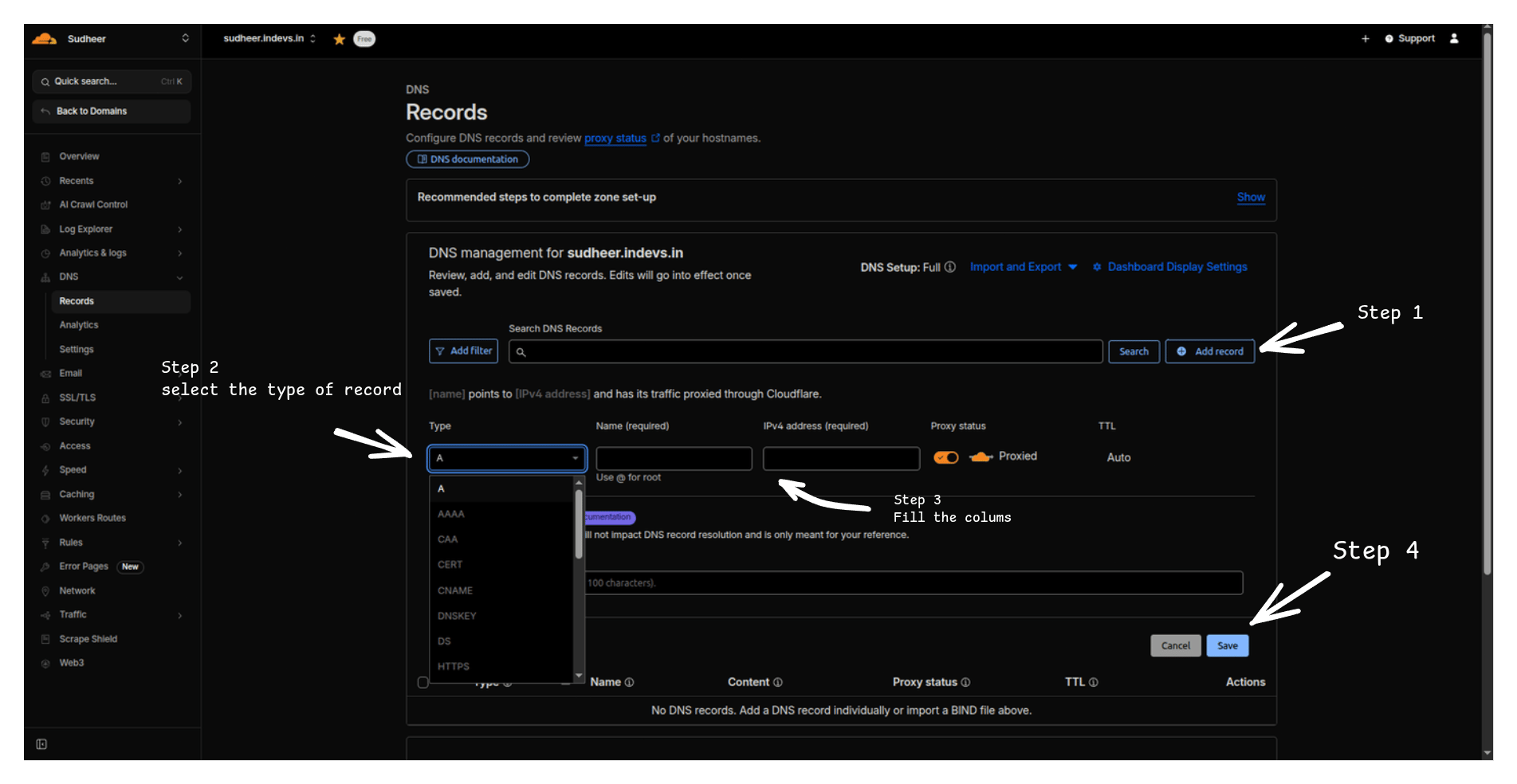
Task: Select HTTPS record type
Action: 501,667
